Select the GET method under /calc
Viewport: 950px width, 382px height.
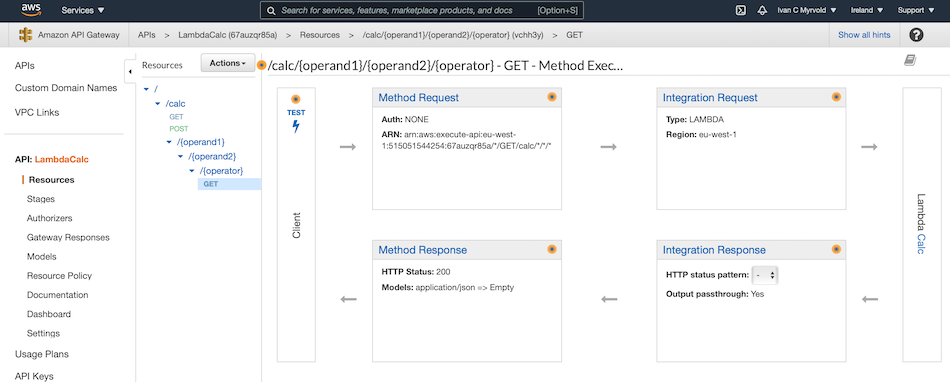coord(176,116)
